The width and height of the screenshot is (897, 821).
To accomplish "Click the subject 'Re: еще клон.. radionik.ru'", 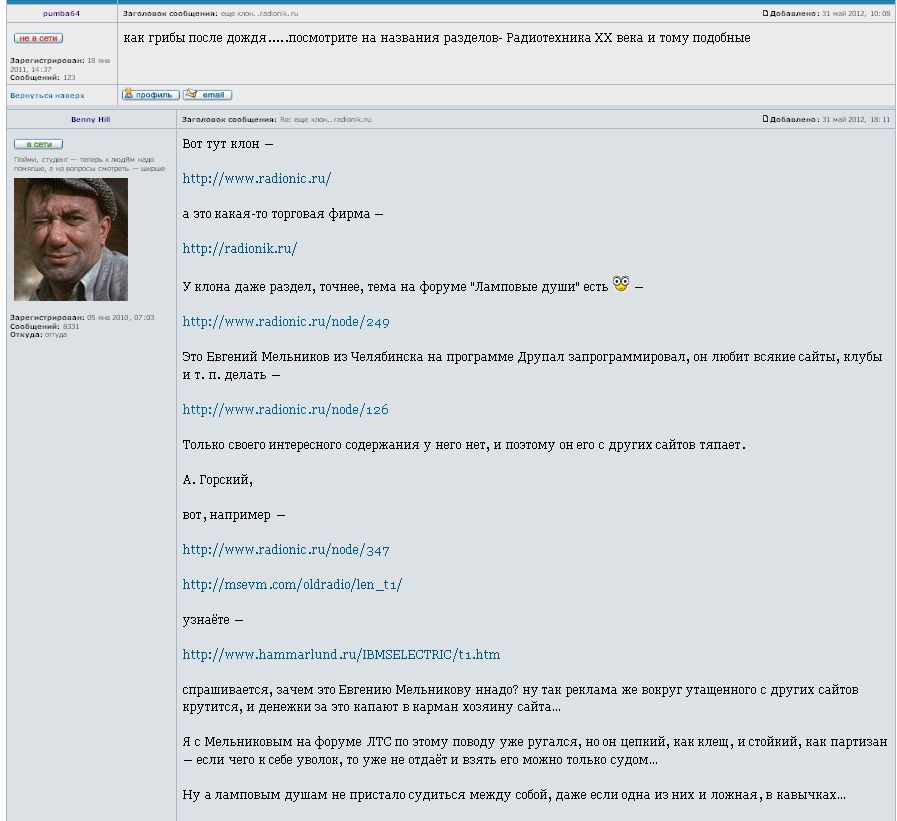I will [x=325, y=119].
